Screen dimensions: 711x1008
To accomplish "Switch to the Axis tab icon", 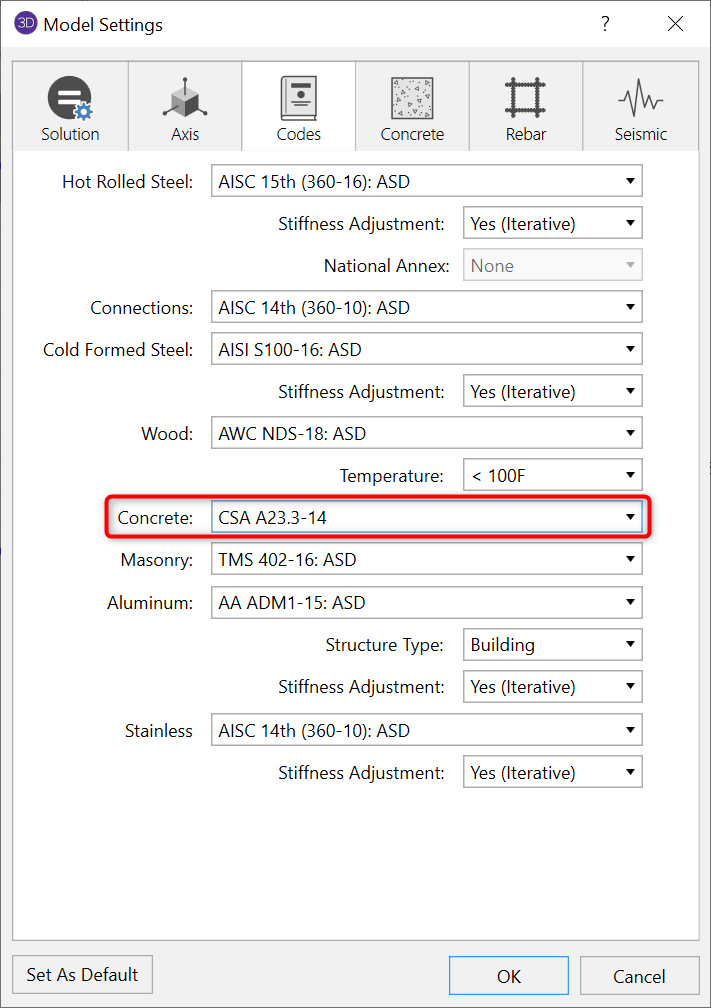I will pos(185,100).
